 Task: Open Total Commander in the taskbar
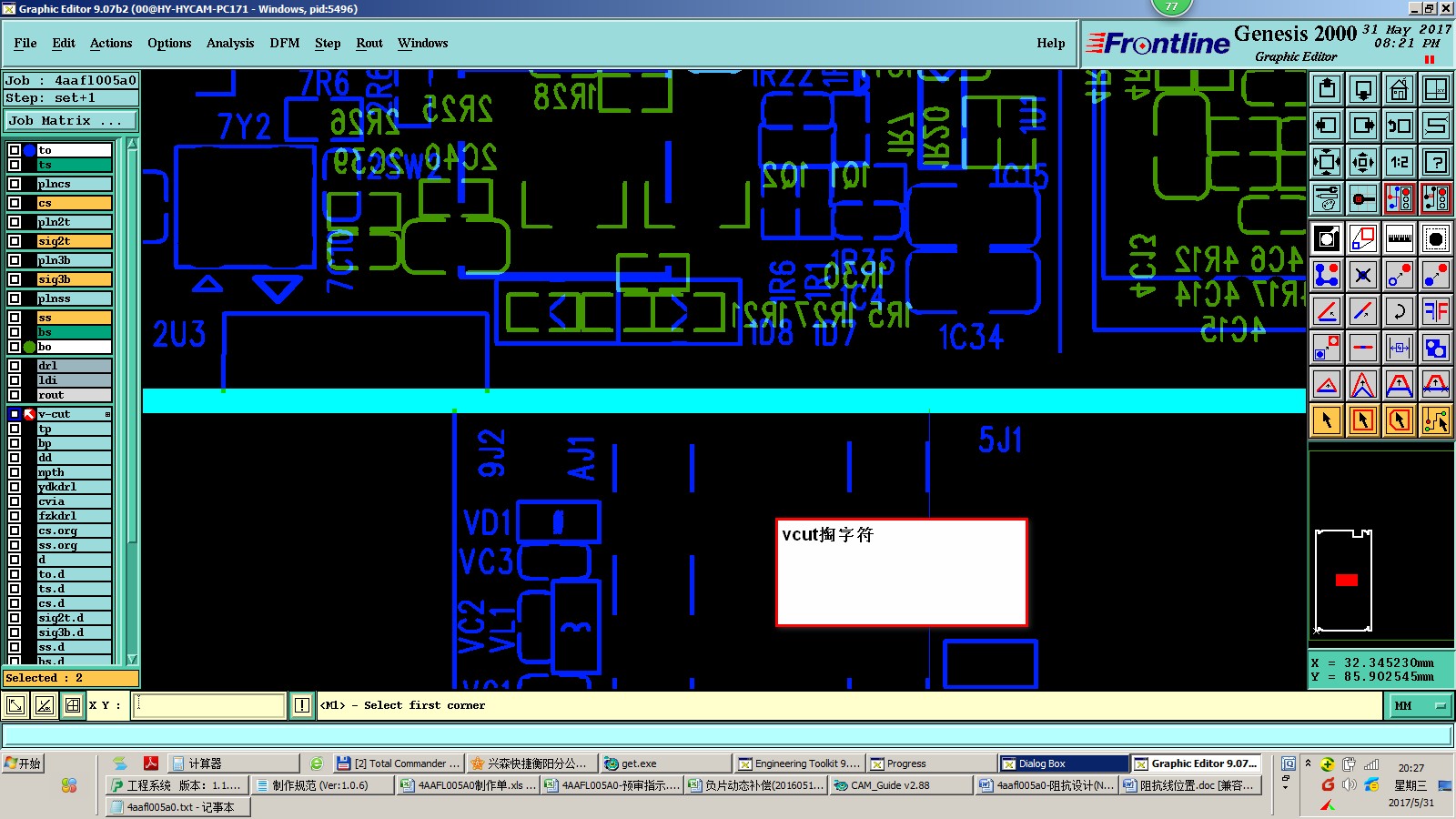point(398,763)
